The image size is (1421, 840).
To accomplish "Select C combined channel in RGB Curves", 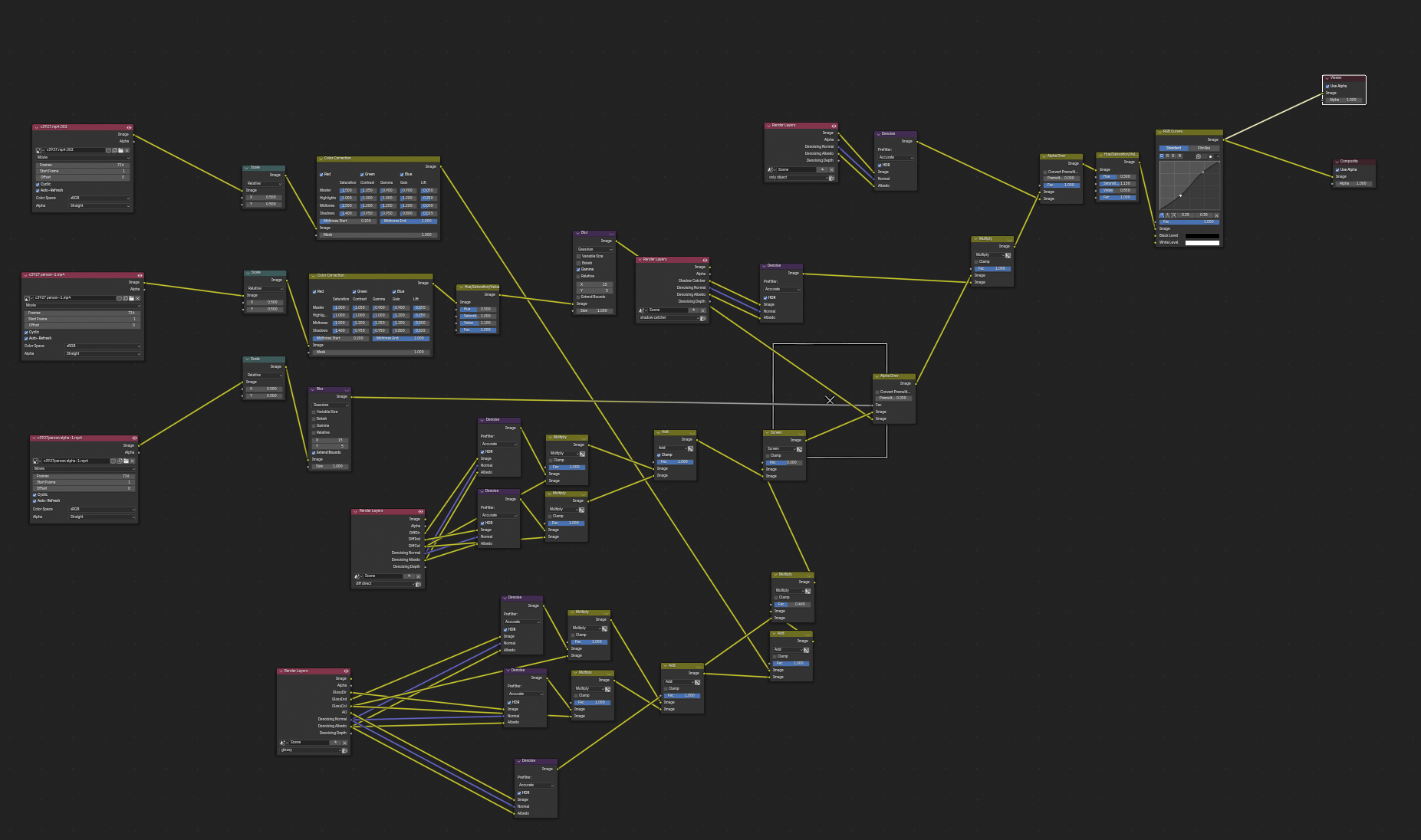I will (1162, 156).
